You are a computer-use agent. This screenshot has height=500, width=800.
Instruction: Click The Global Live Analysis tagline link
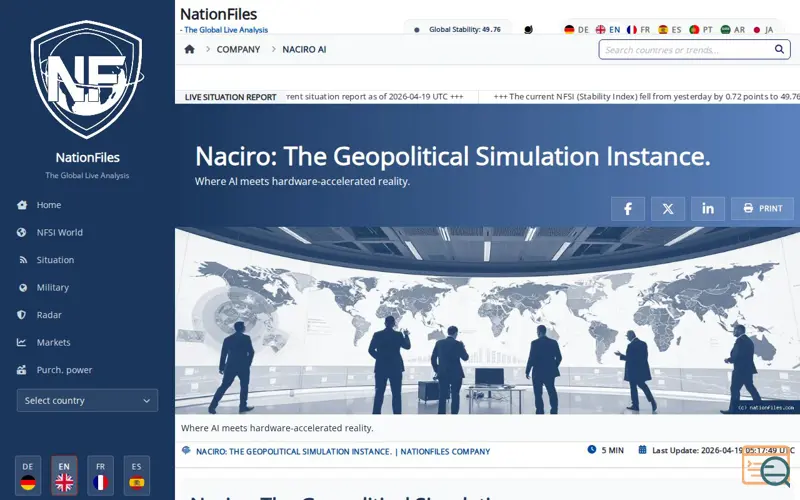(x=226, y=30)
